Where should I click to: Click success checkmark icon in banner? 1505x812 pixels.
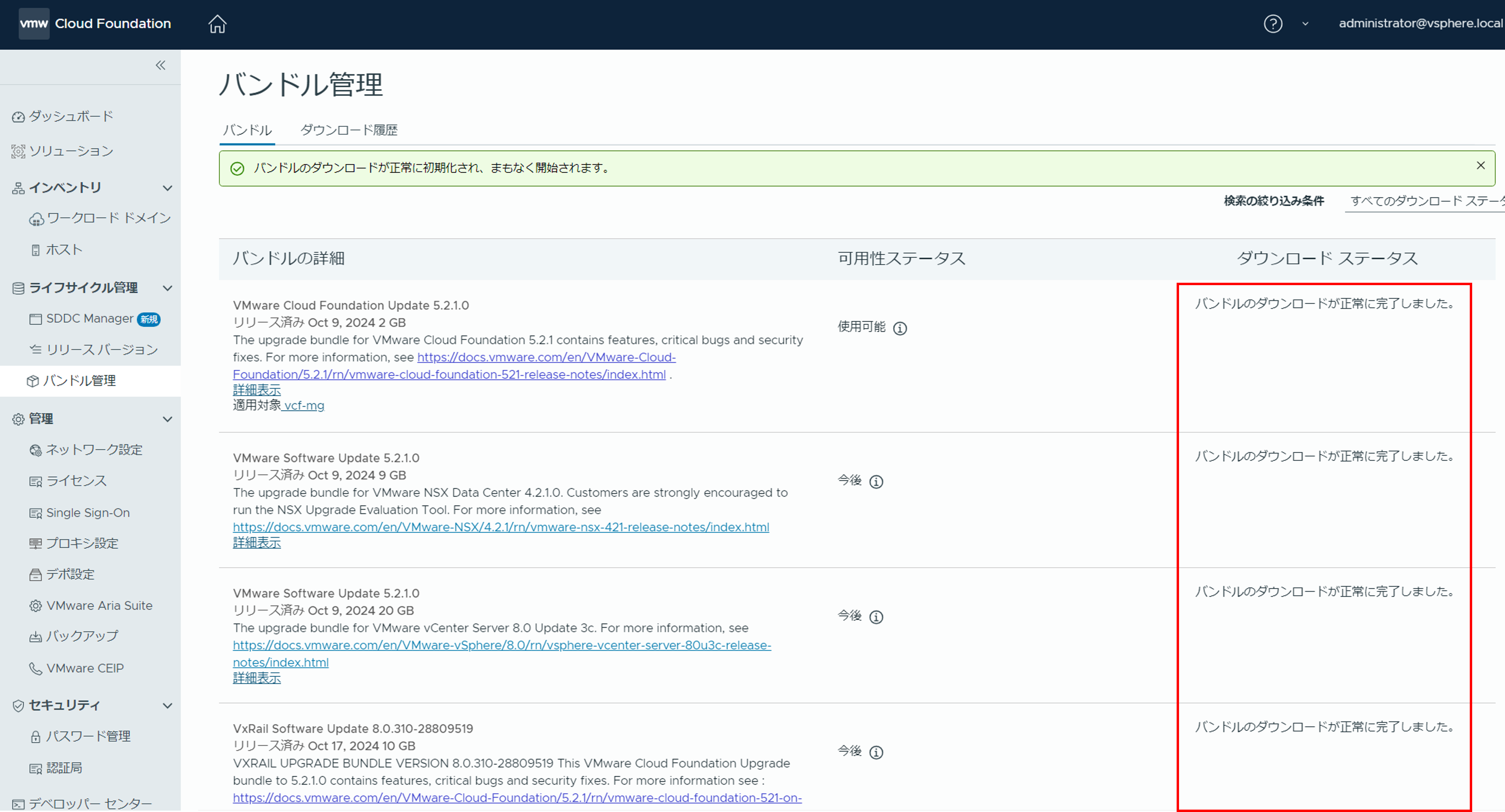237,169
